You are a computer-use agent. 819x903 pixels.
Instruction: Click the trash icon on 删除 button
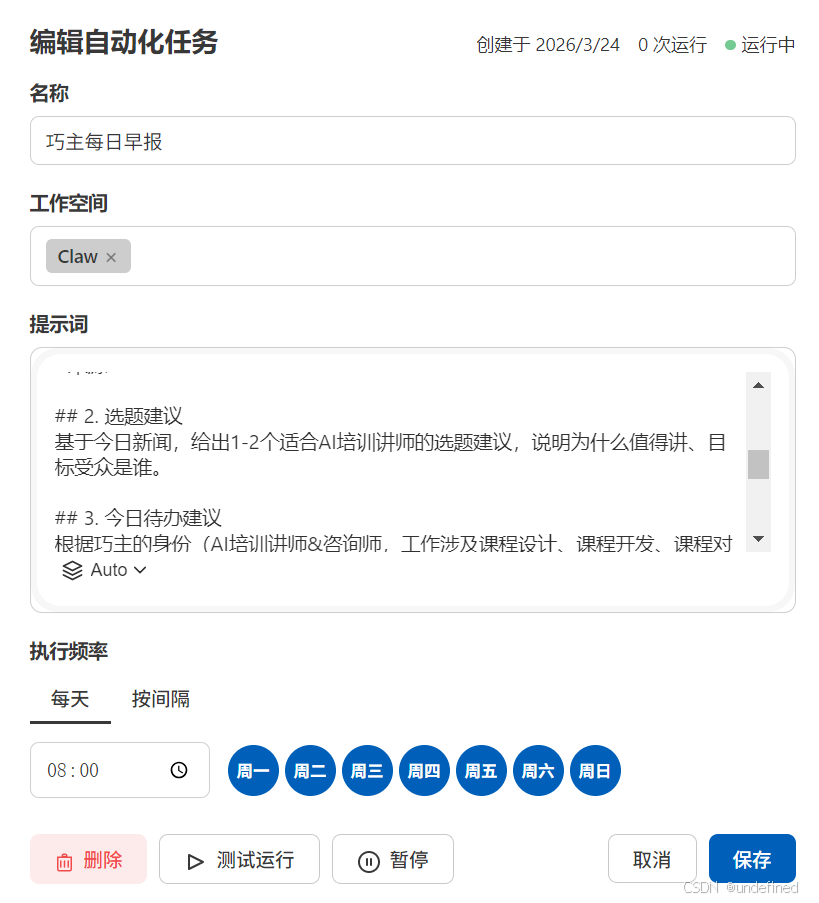click(65, 862)
